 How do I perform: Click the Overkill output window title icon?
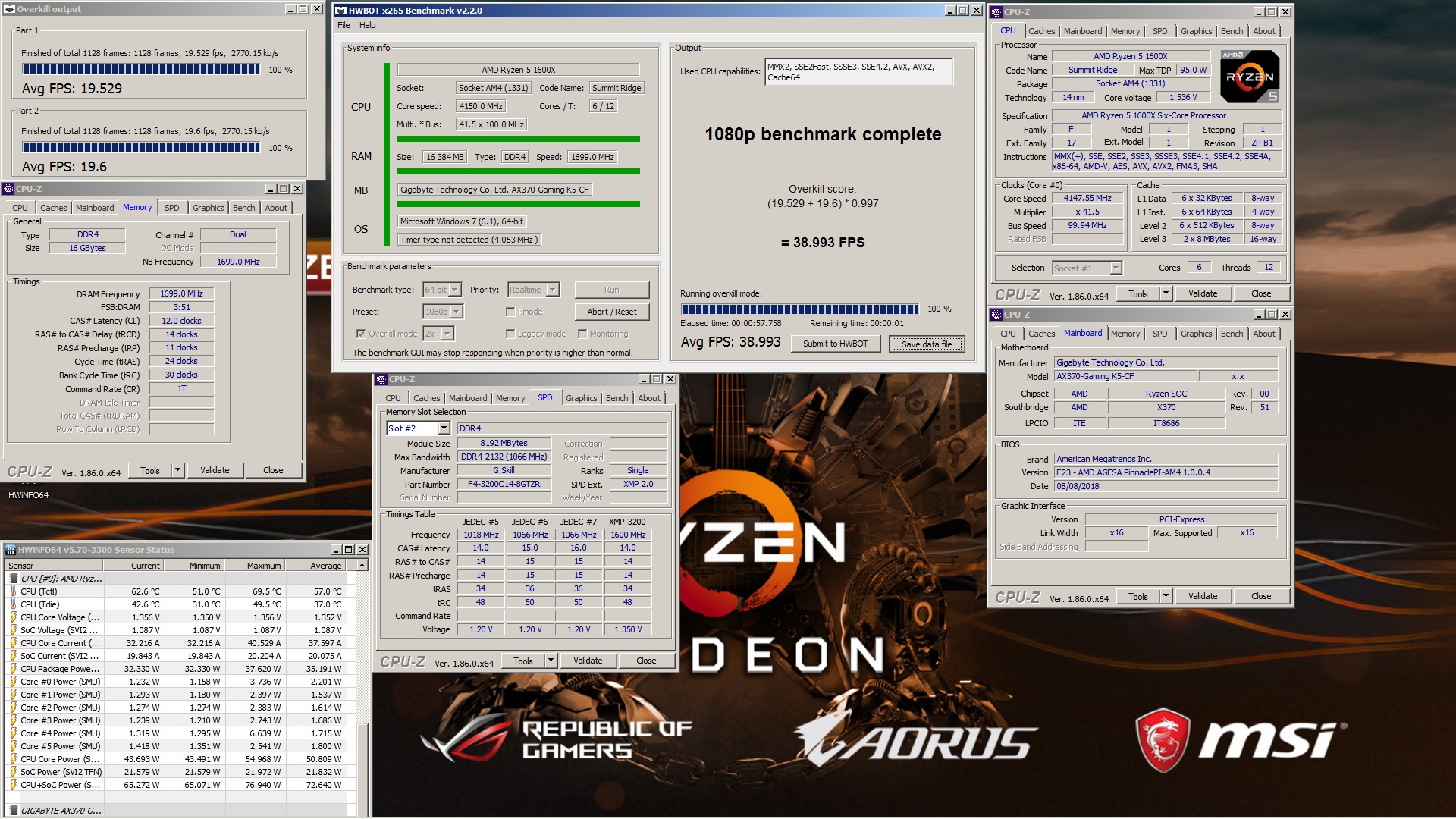tap(10, 9)
